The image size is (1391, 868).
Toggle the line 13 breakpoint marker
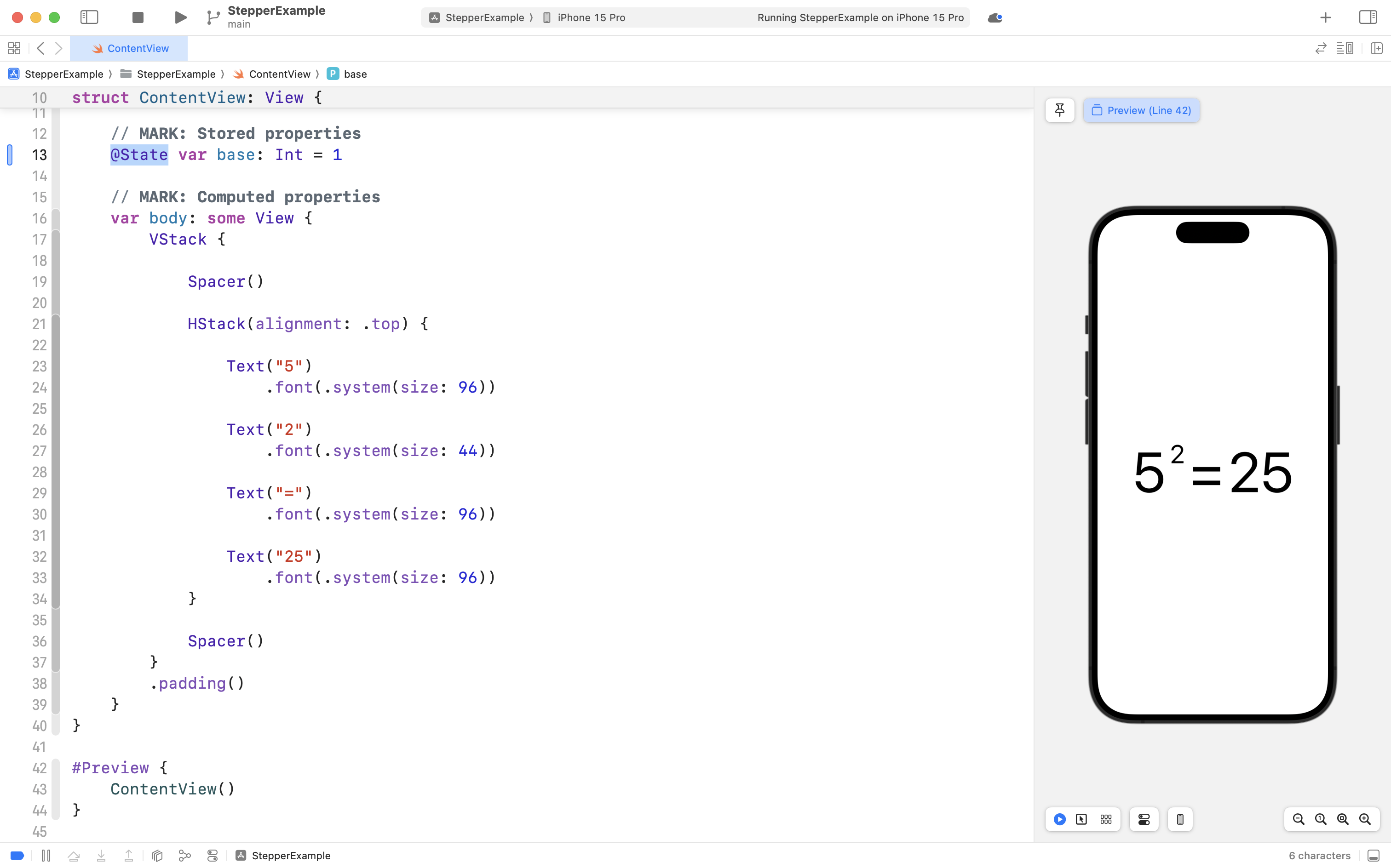pos(10,154)
